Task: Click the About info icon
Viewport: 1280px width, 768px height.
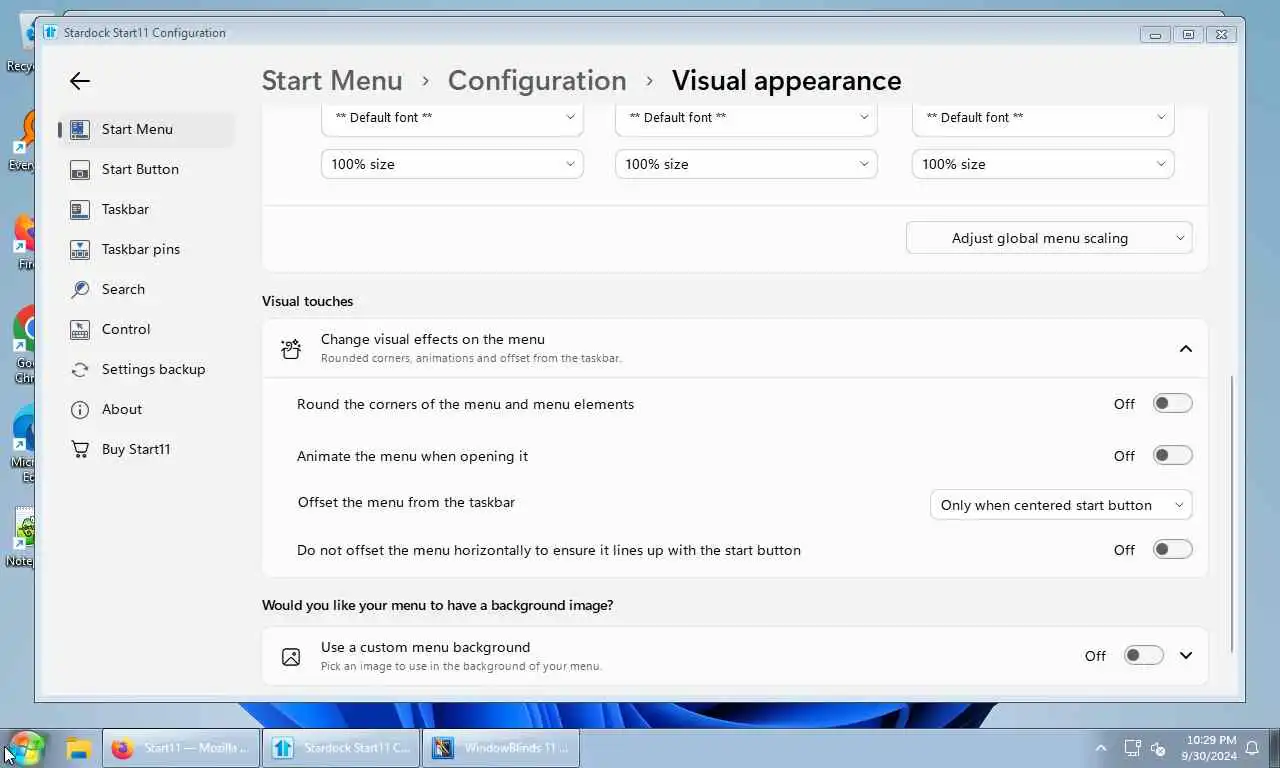Action: [x=80, y=409]
